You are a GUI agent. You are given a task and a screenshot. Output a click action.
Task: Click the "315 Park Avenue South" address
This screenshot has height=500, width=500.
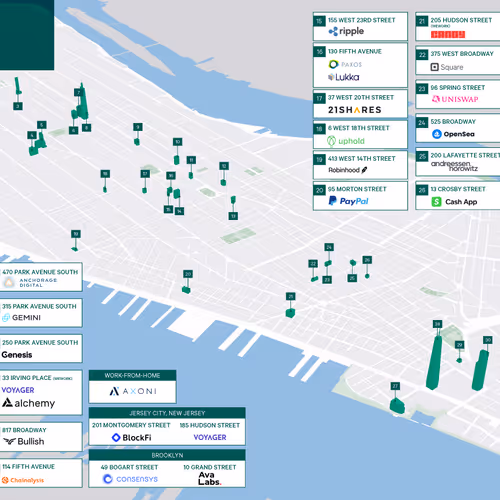39,306
